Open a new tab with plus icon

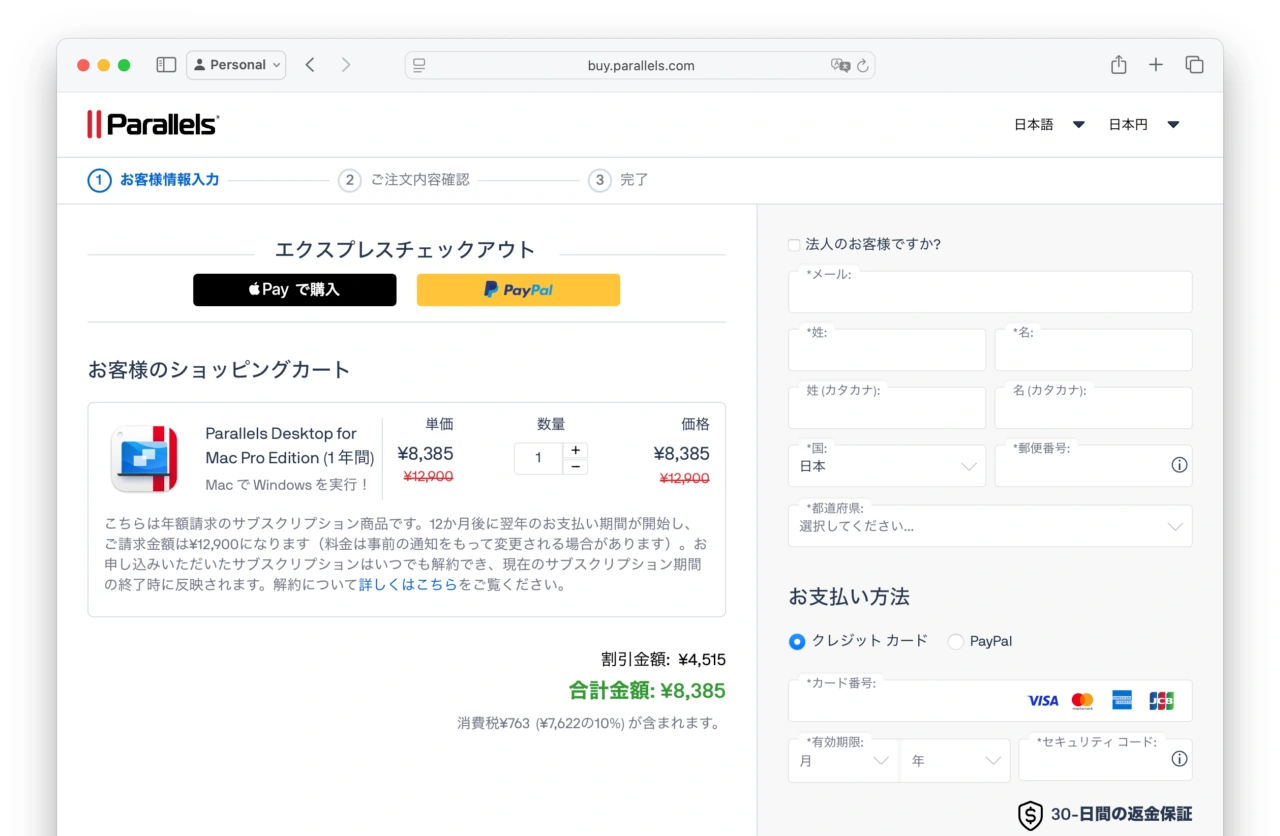pyautogui.click(x=1156, y=65)
